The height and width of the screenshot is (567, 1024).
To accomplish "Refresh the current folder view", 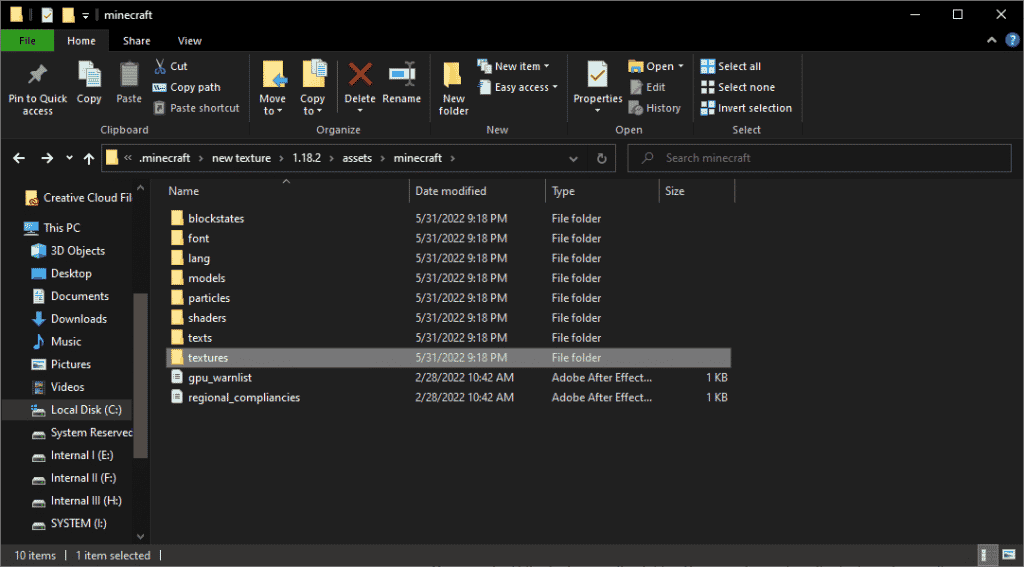I will pyautogui.click(x=601, y=158).
